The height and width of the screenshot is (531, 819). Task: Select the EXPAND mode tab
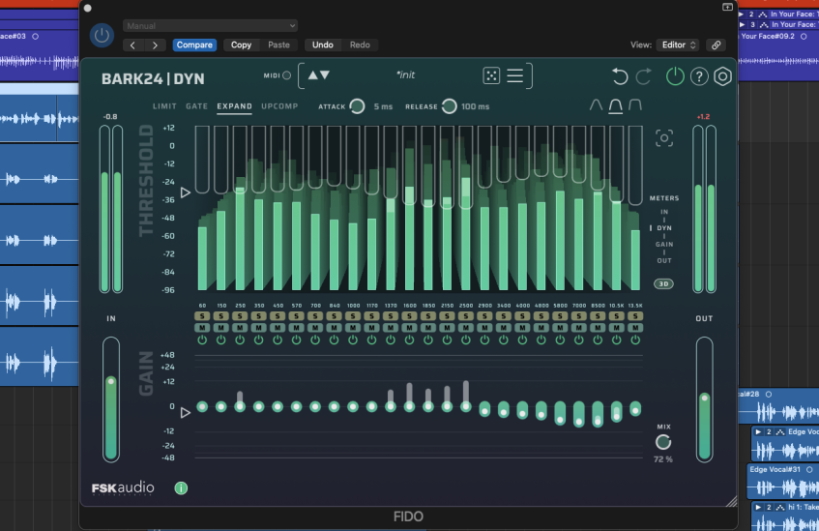[235, 106]
